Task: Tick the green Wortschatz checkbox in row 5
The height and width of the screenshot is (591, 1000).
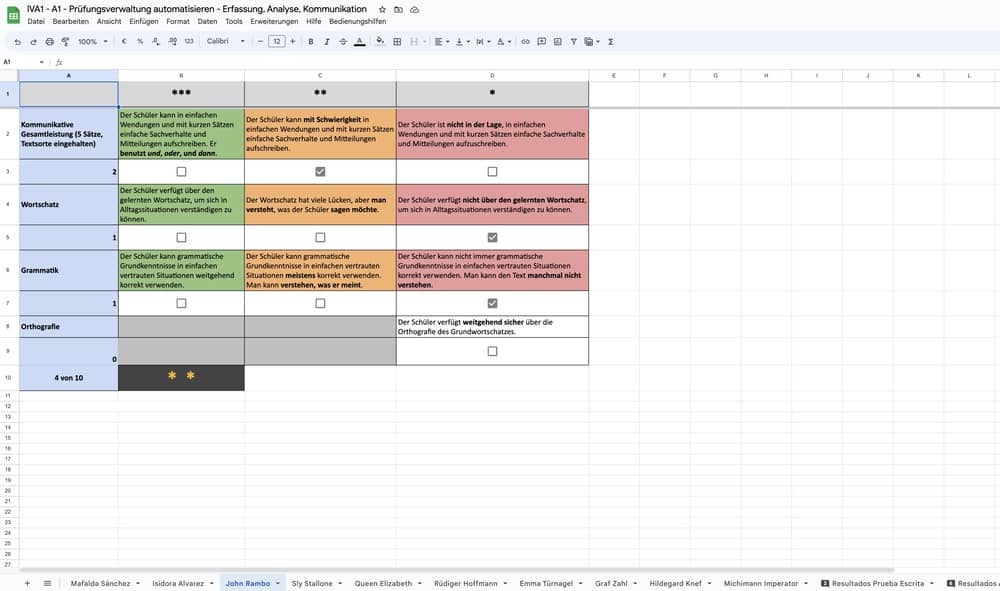Action: pos(181,238)
